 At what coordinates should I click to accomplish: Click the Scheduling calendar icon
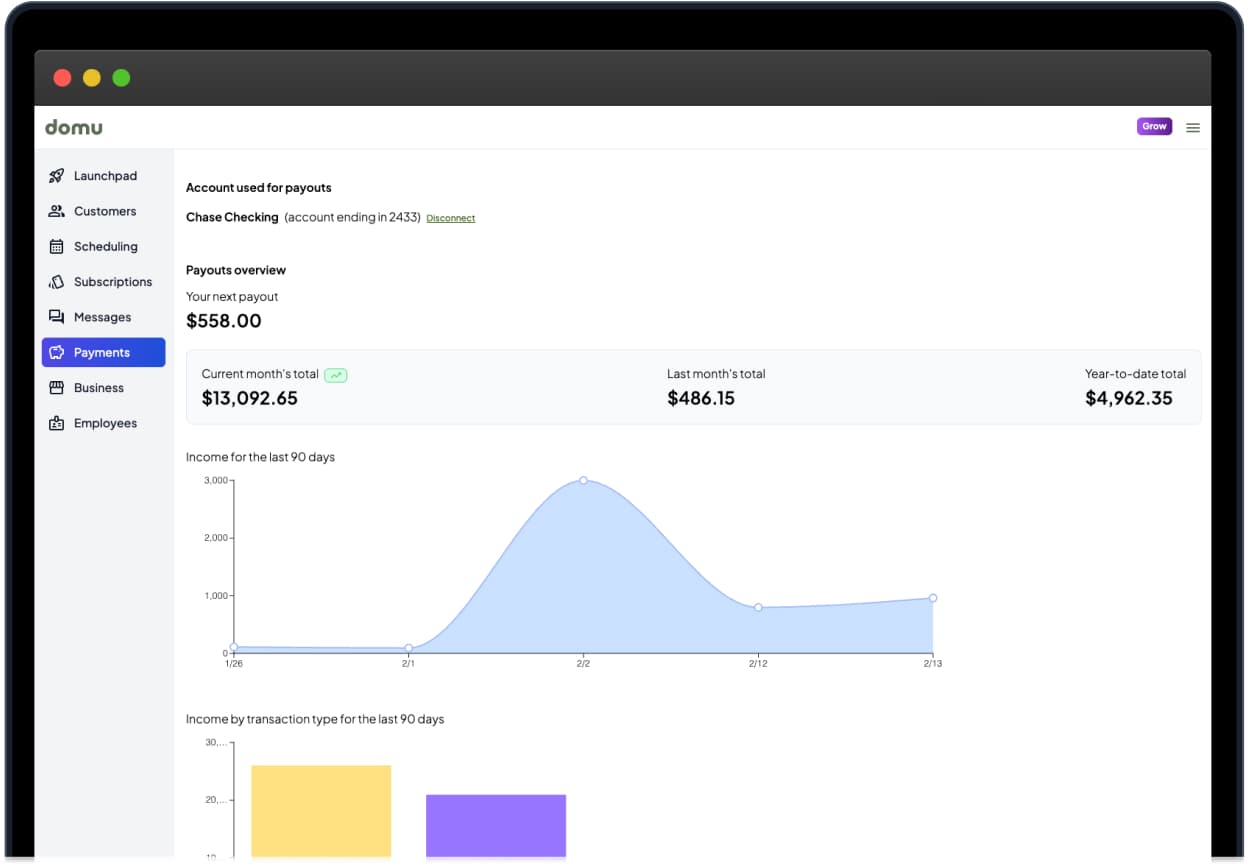click(57, 247)
